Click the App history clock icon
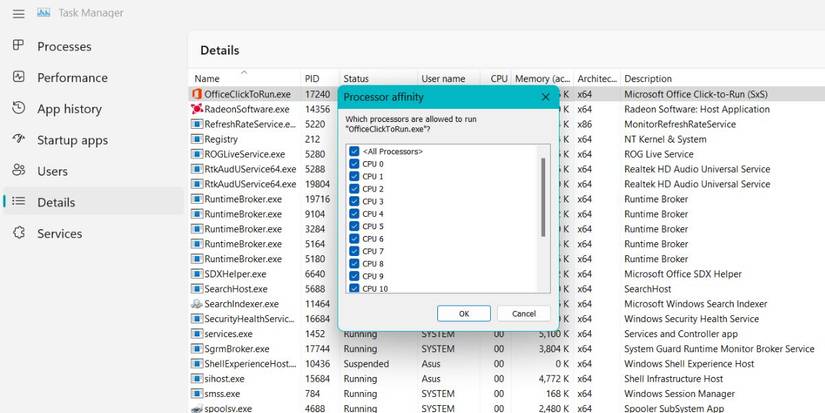Screen dimensions: 825x413 (x=18, y=108)
